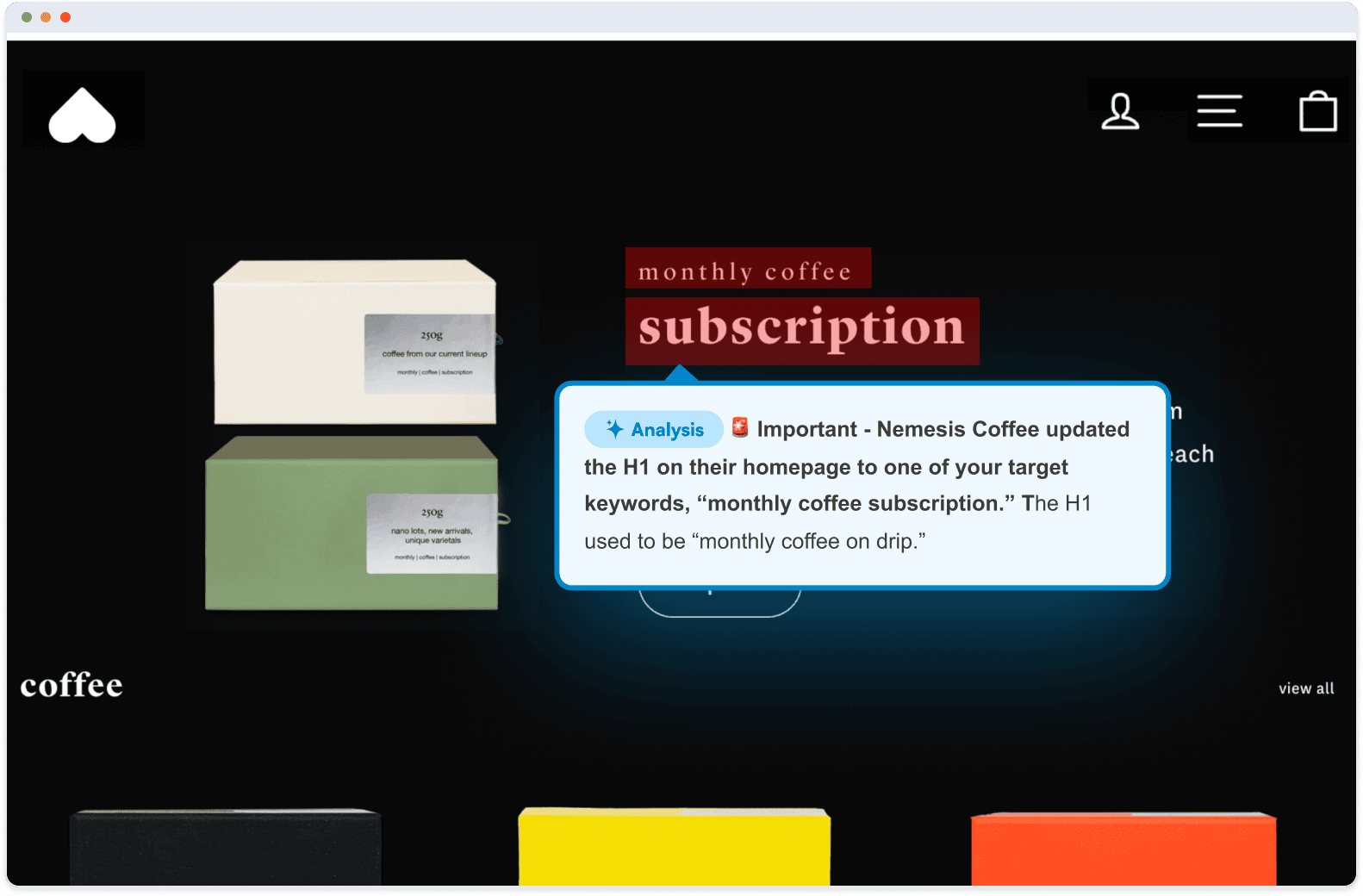Open the user account icon
Image resolution: width=1363 pixels, height=896 pixels.
1120,112
